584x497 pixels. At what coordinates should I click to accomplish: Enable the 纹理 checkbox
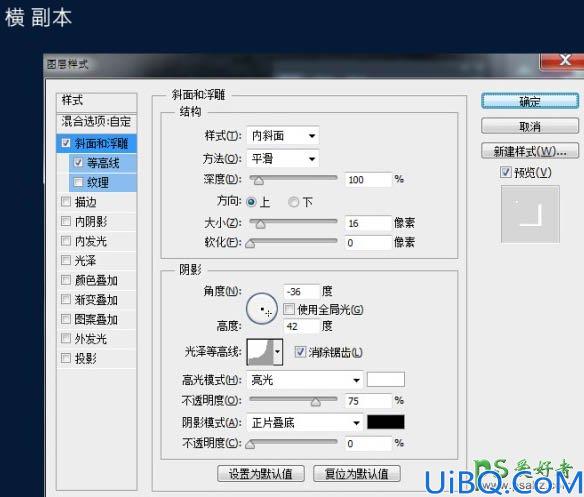coord(78,182)
